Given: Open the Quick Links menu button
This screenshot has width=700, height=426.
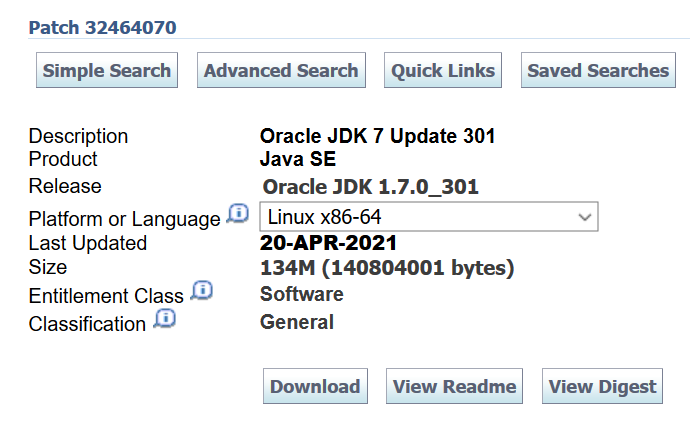Looking at the screenshot, I should coord(443,71).
